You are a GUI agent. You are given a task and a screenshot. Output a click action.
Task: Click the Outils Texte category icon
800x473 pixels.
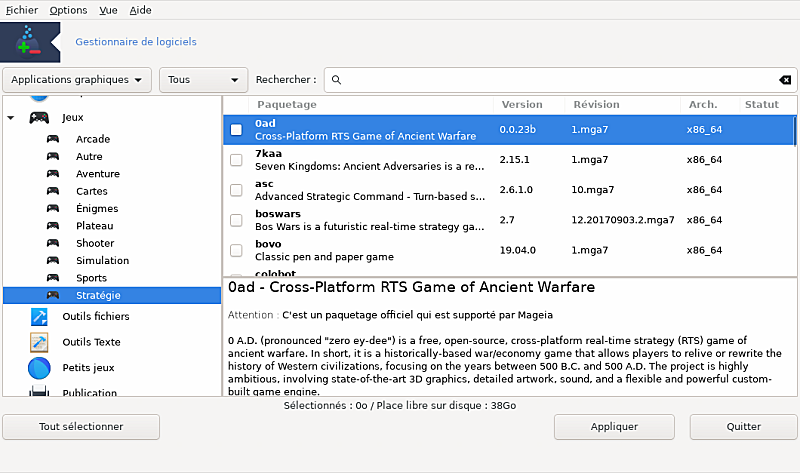39,342
